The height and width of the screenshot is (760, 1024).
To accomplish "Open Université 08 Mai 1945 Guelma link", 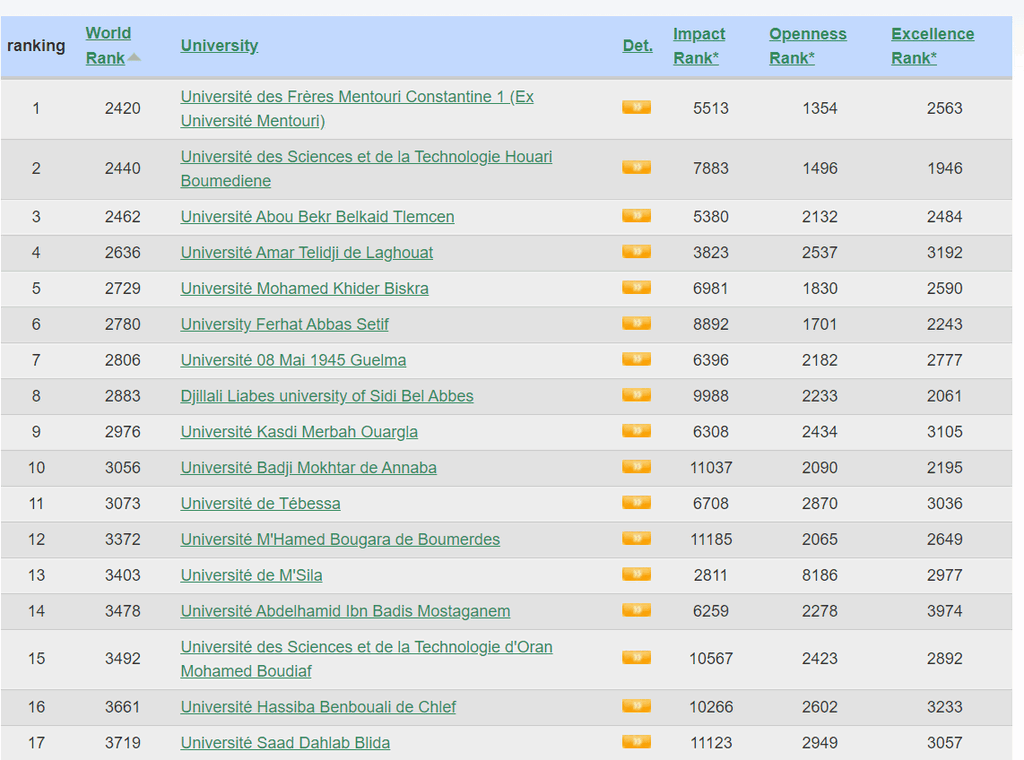I will pos(293,360).
